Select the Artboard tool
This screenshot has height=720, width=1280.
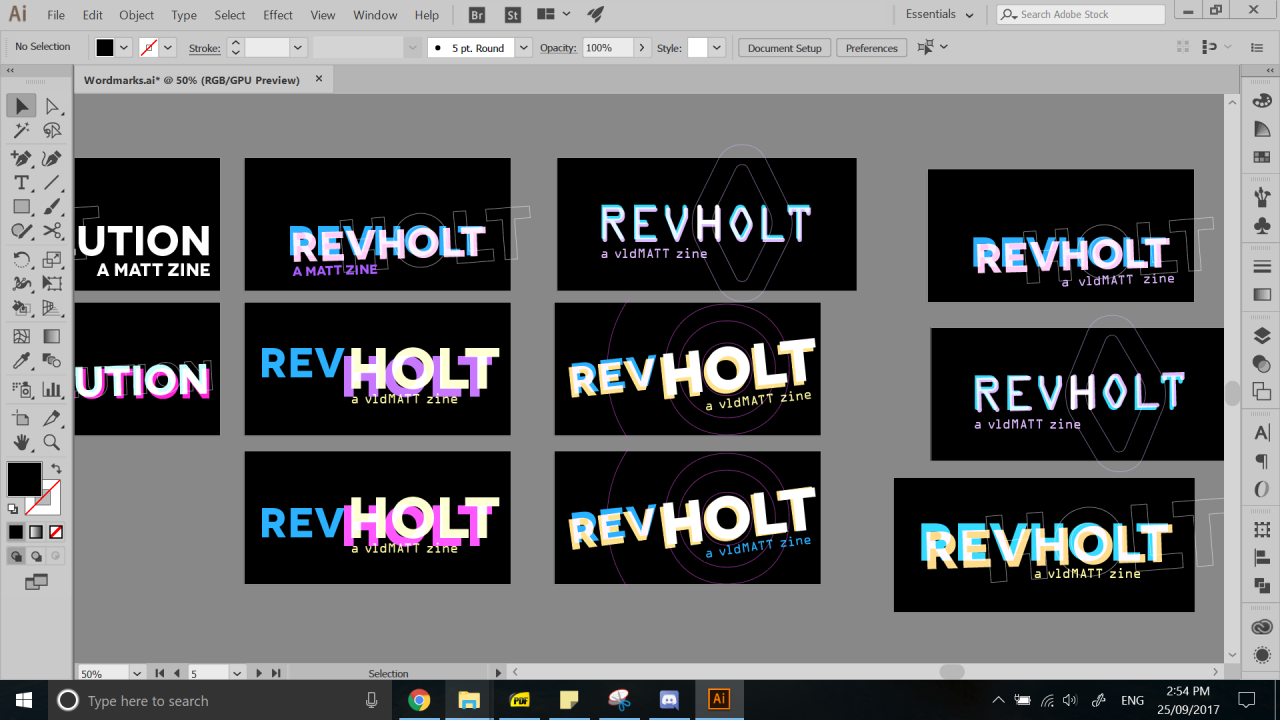(x=22, y=417)
